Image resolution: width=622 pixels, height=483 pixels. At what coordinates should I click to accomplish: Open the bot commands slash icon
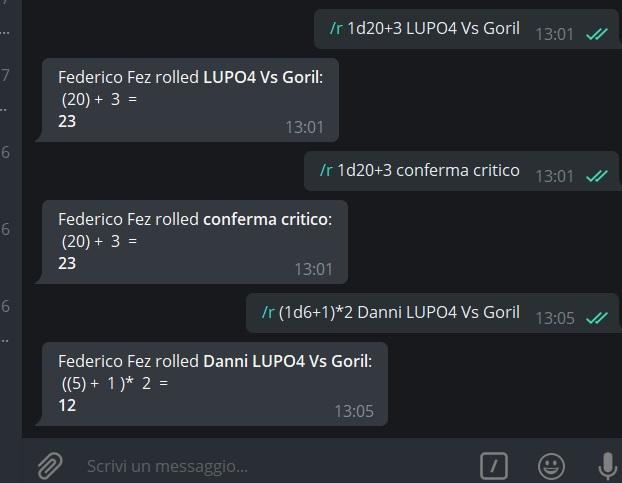tap(494, 466)
